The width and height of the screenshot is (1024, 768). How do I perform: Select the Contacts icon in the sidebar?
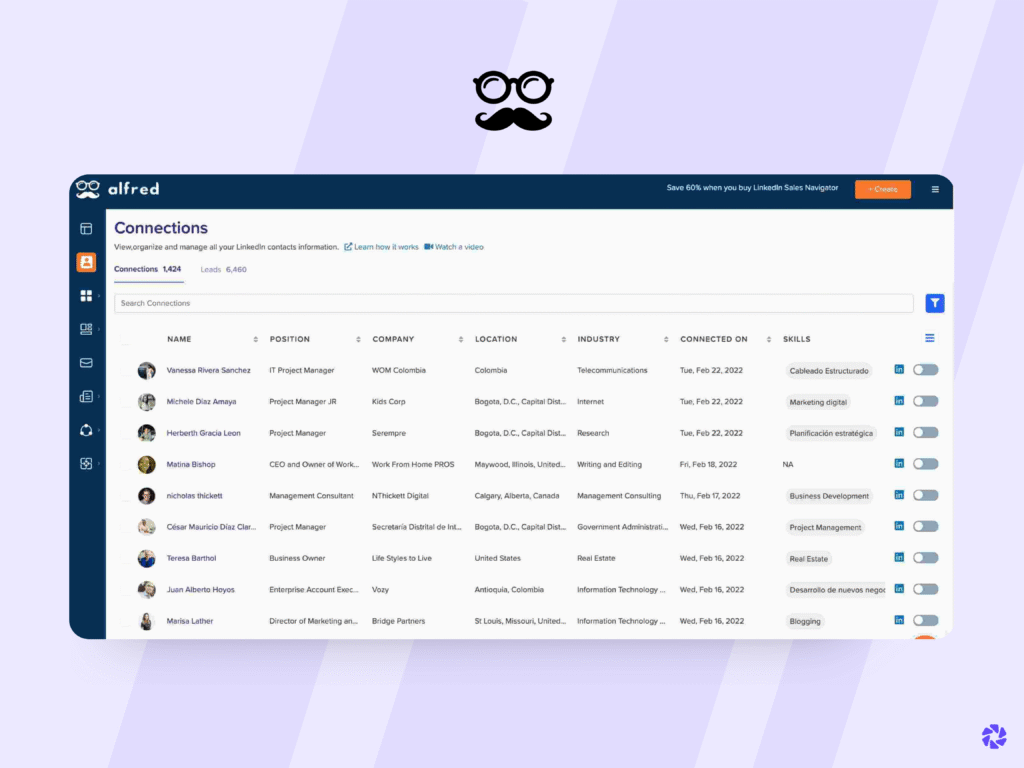[87, 262]
